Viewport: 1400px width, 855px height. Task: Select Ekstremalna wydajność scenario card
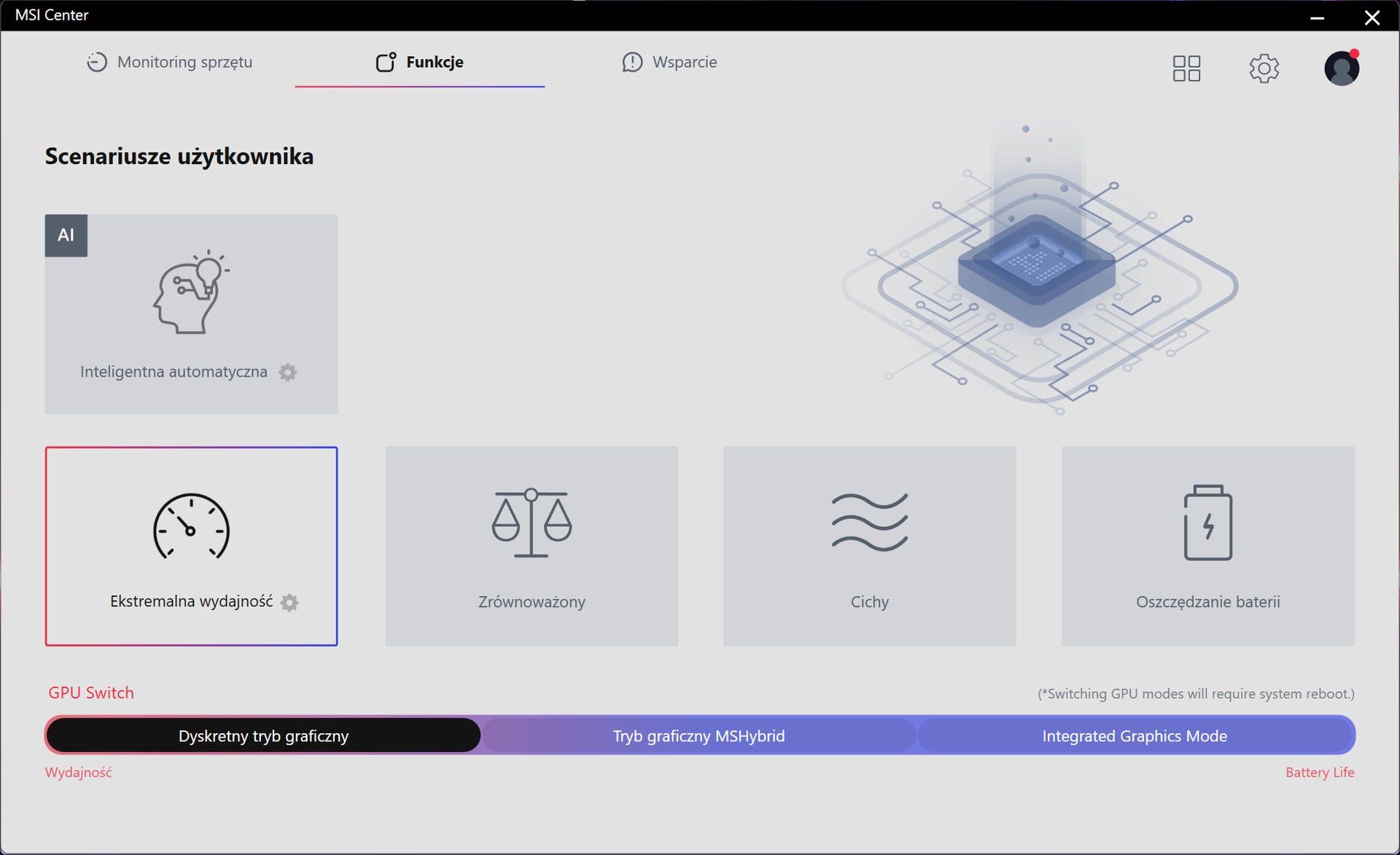191,546
